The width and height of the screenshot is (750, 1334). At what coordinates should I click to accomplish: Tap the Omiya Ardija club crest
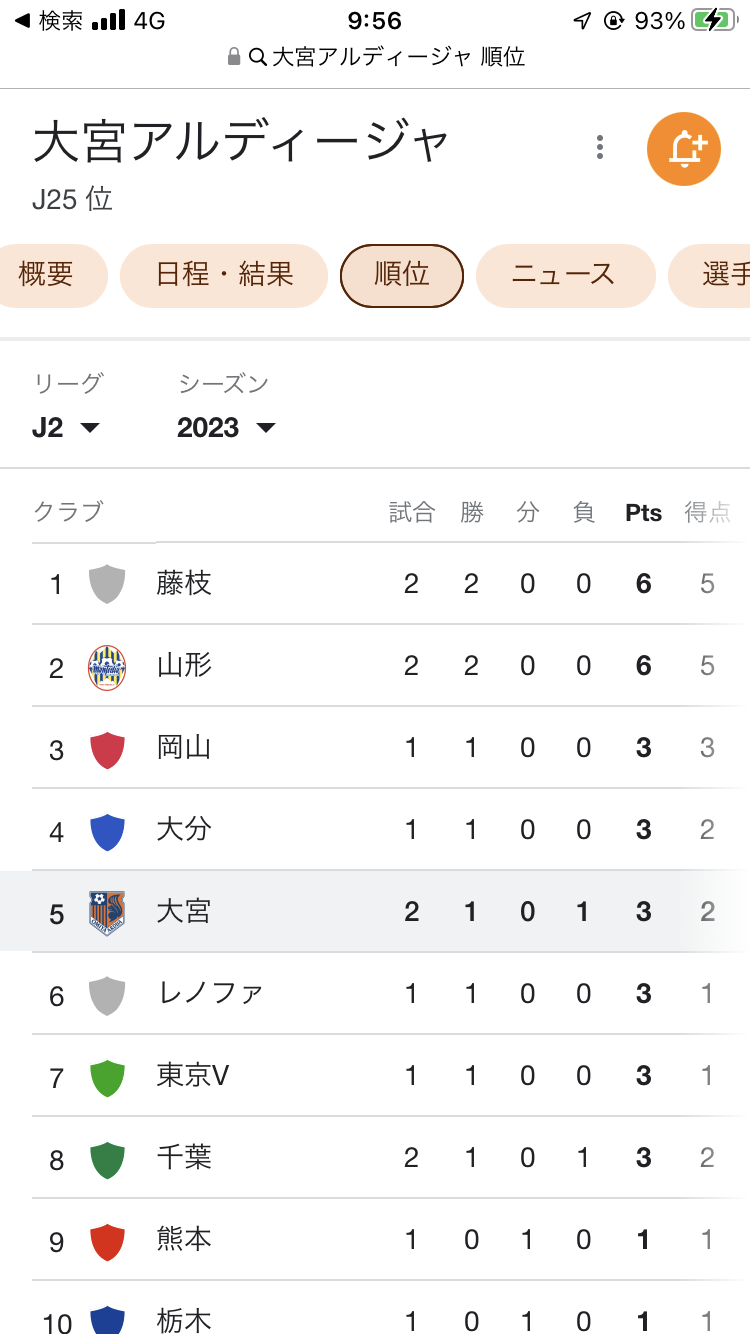click(107, 912)
